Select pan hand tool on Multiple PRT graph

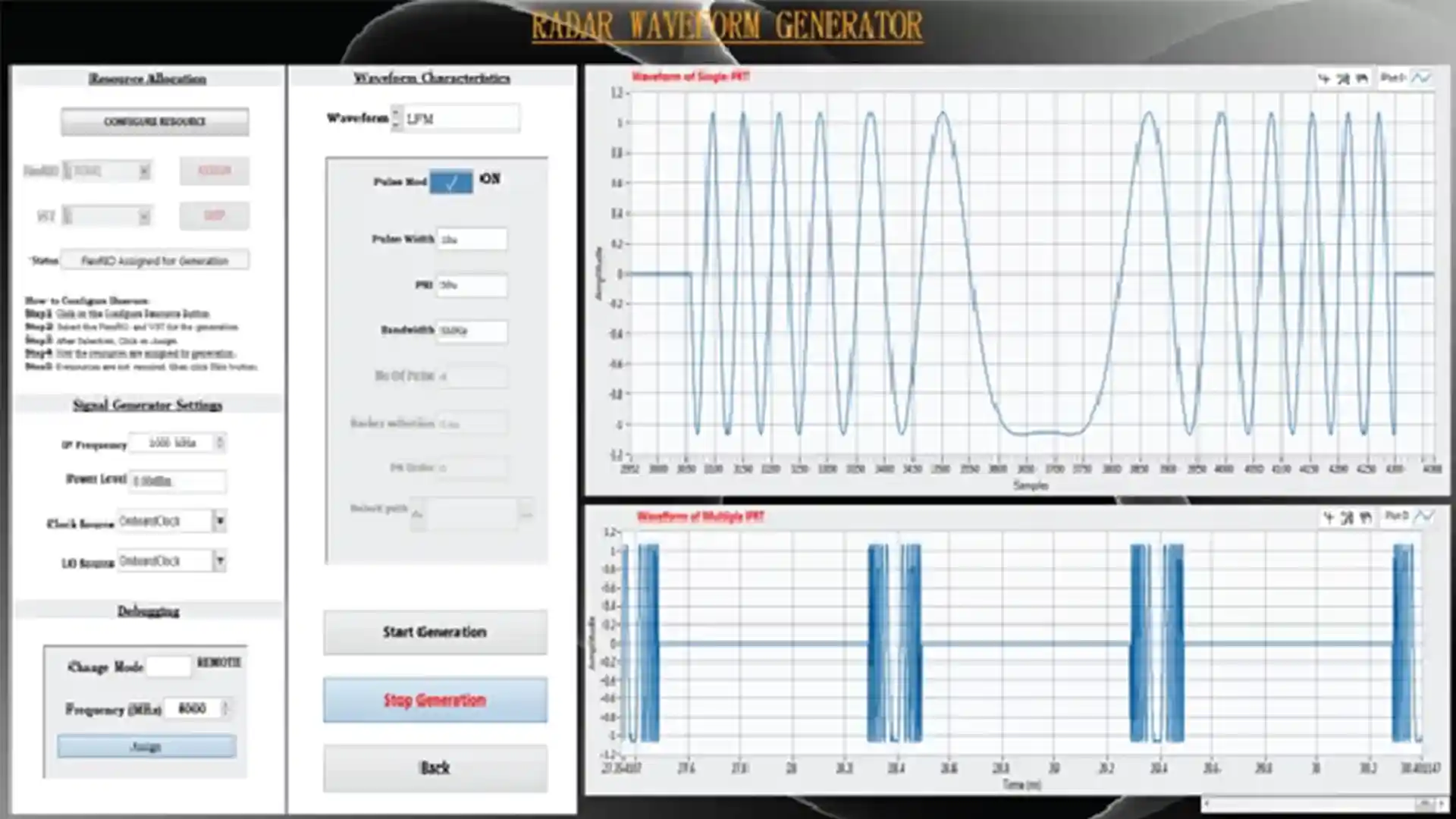coord(1366,517)
